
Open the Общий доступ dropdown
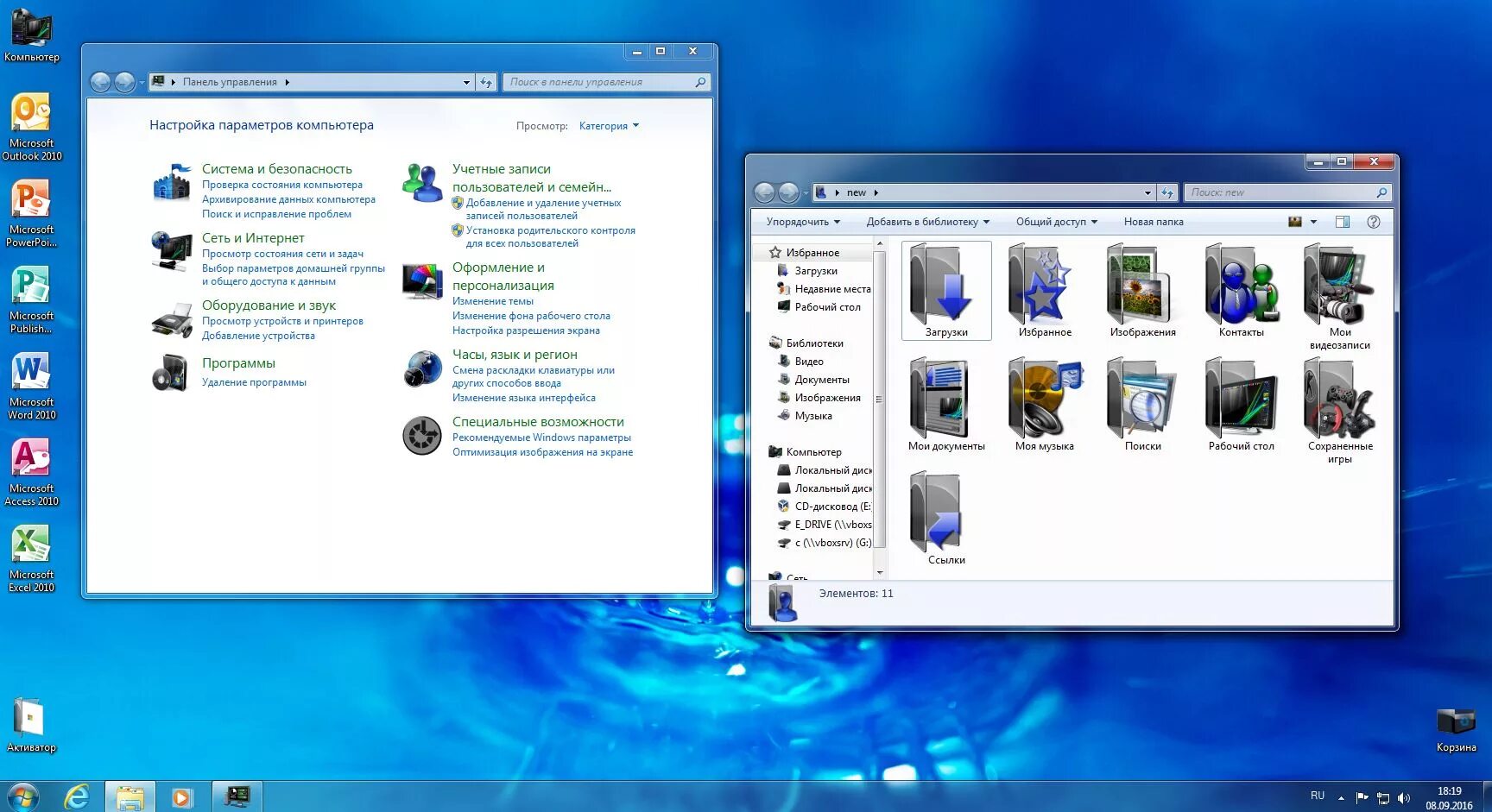1055,221
